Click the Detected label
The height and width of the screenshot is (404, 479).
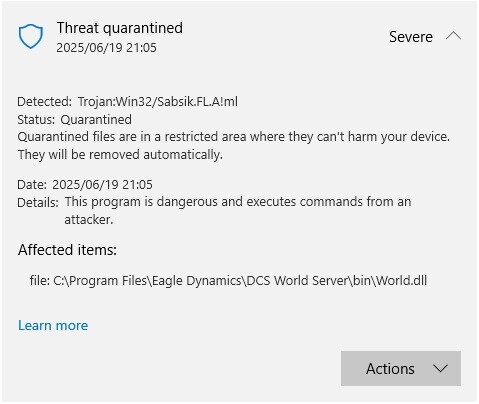coord(44,102)
